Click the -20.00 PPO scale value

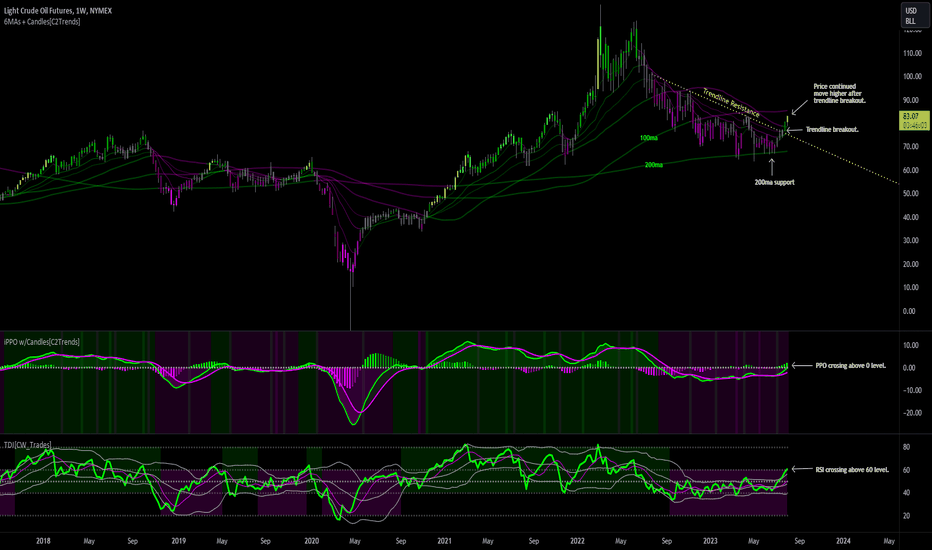pyautogui.click(x=912, y=413)
